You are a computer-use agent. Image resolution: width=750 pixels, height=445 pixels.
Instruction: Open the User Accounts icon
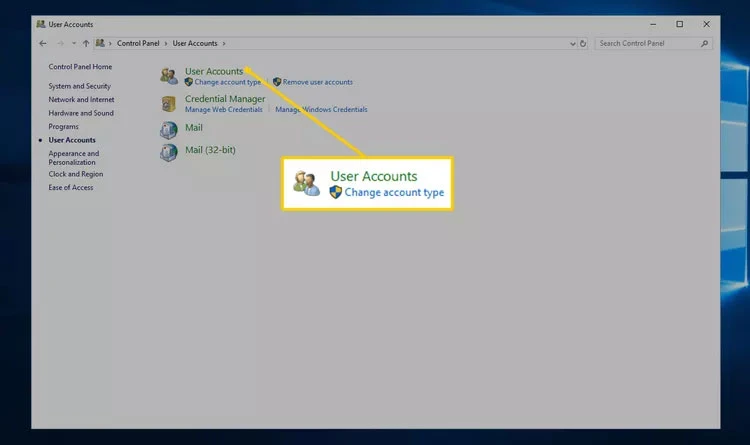169,76
